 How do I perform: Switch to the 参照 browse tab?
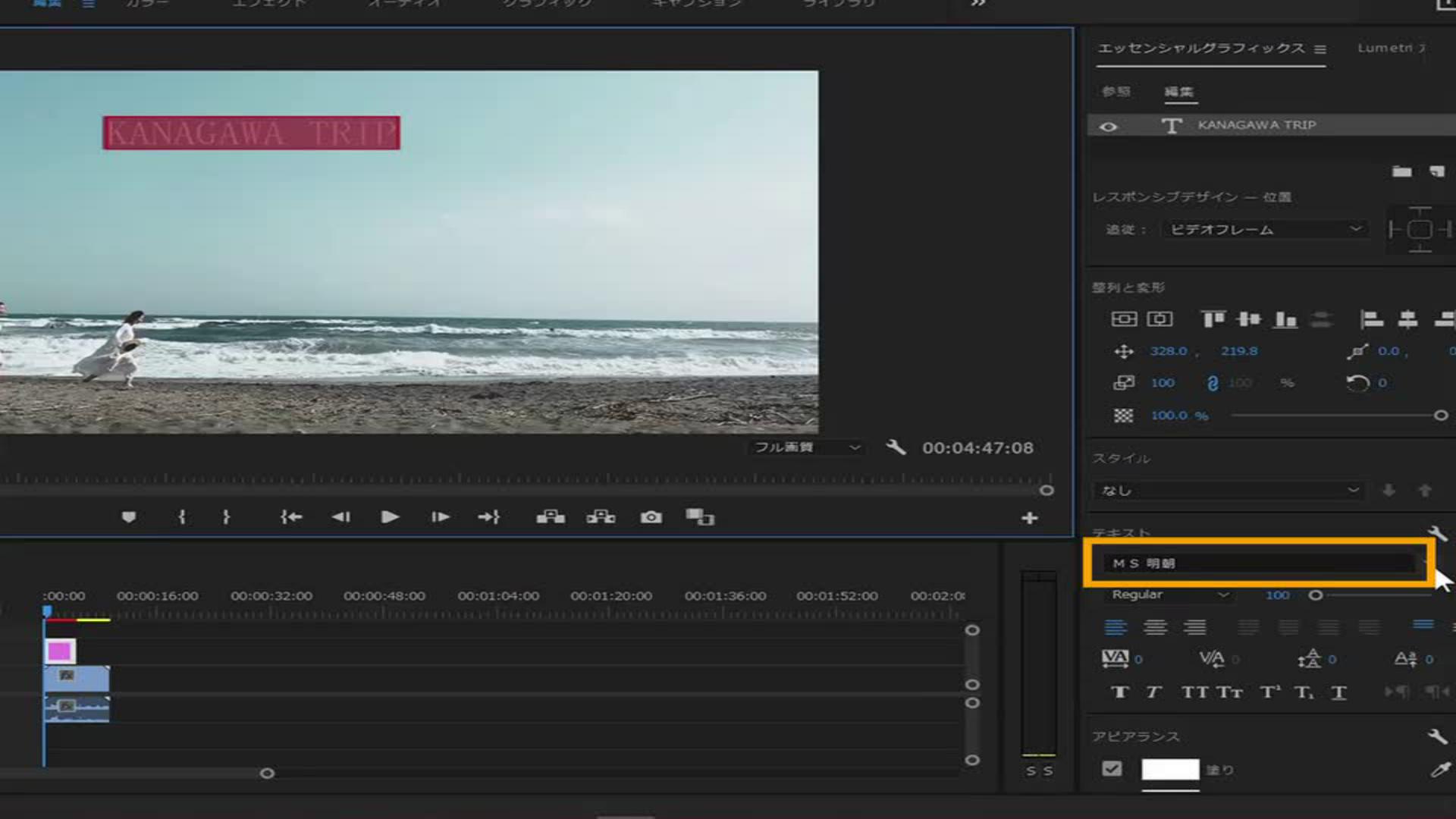pyautogui.click(x=1116, y=92)
